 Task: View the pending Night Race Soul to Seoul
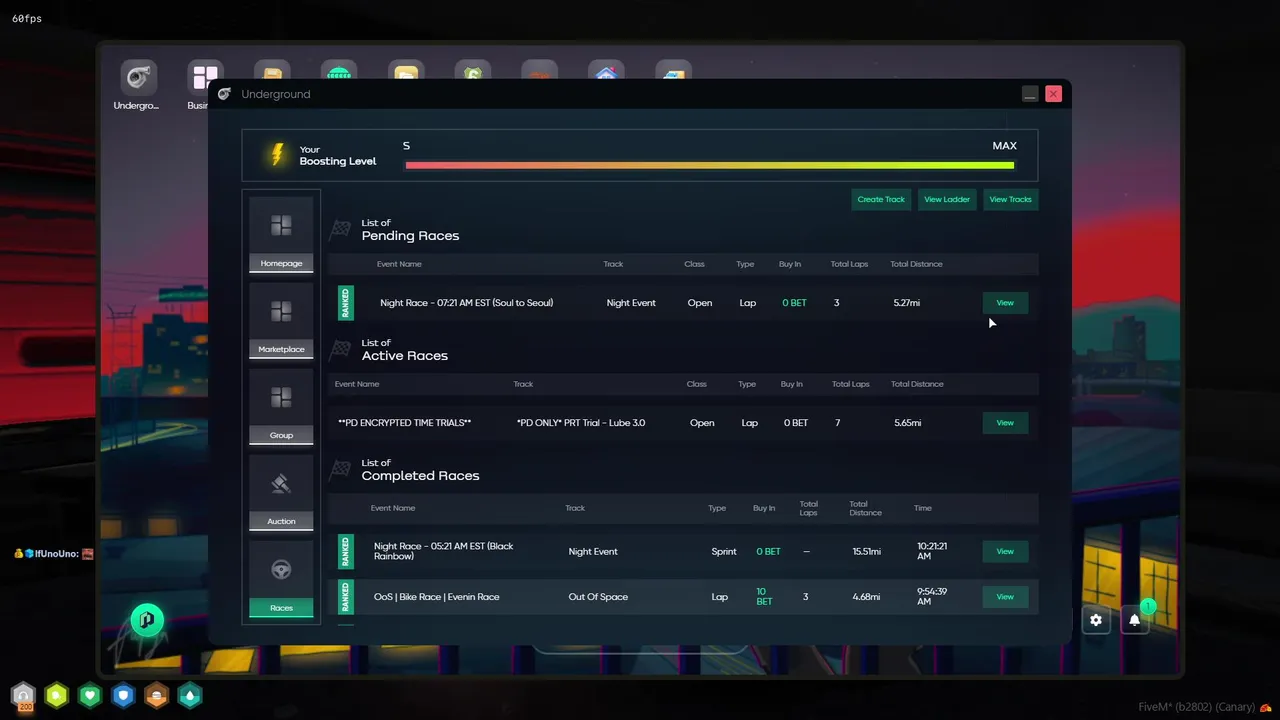point(1005,303)
